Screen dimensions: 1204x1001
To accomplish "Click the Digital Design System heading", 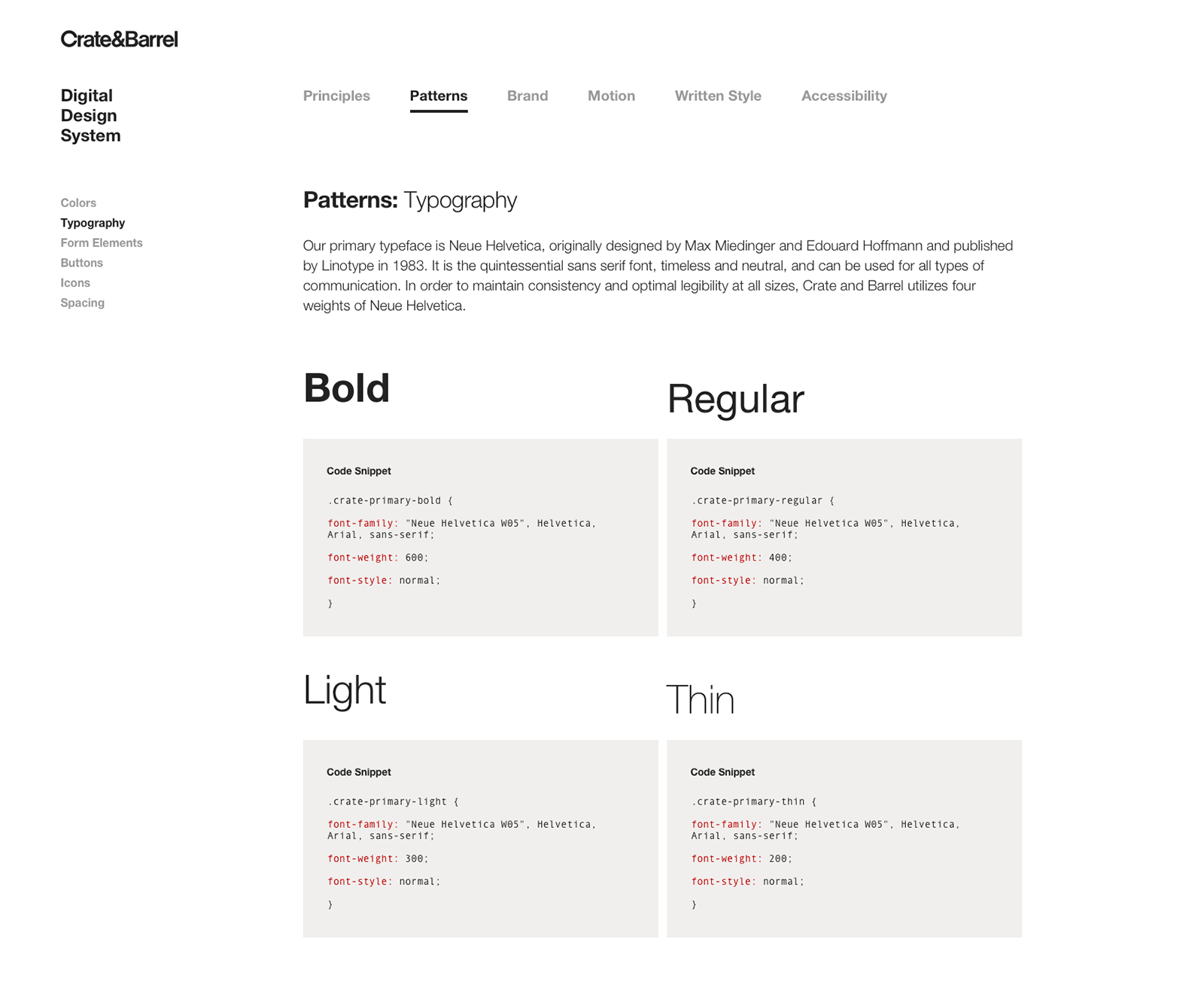I will [x=90, y=116].
